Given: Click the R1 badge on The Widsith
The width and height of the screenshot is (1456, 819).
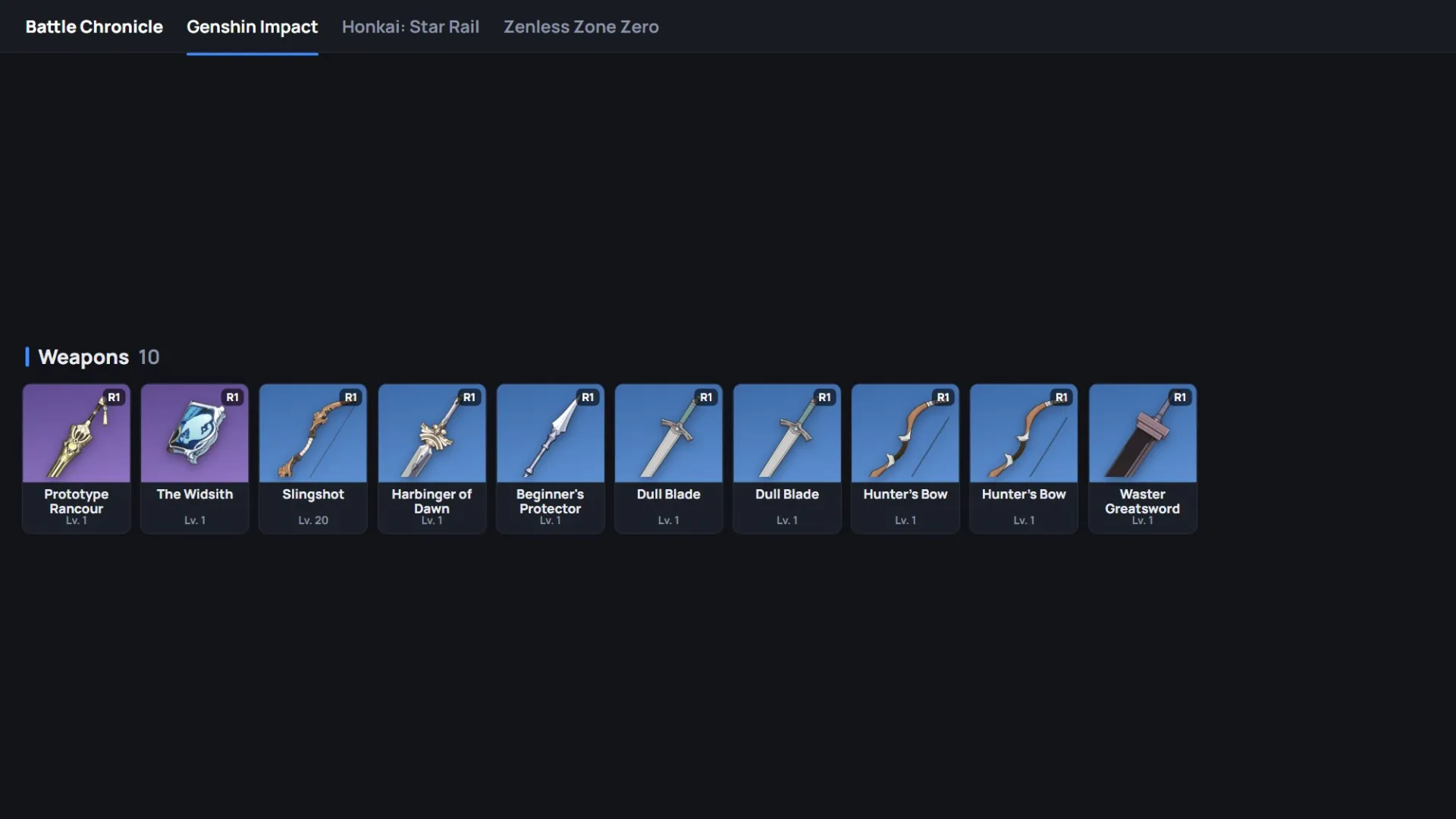Looking at the screenshot, I should (232, 397).
